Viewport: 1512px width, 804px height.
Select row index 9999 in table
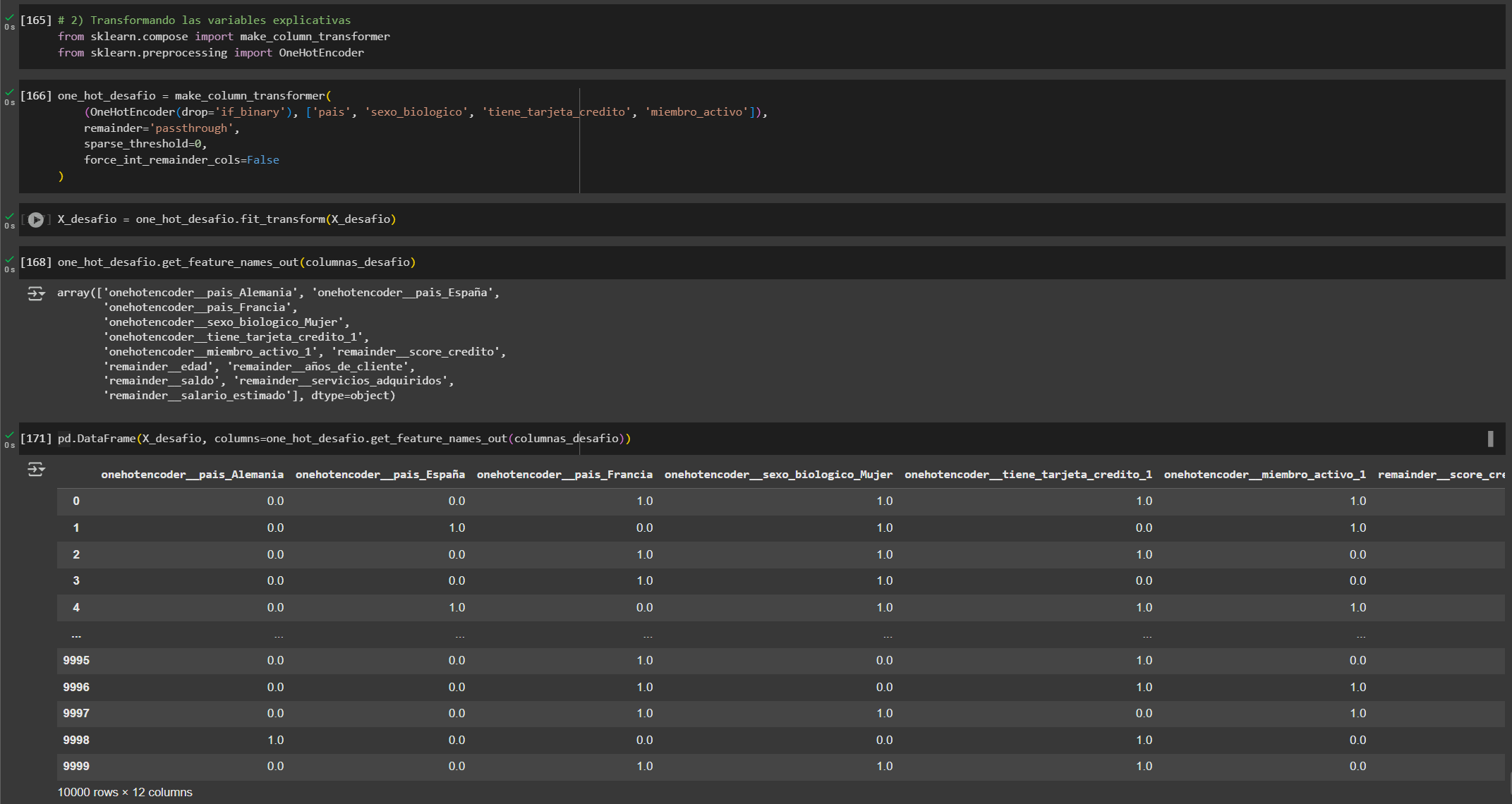click(x=76, y=767)
